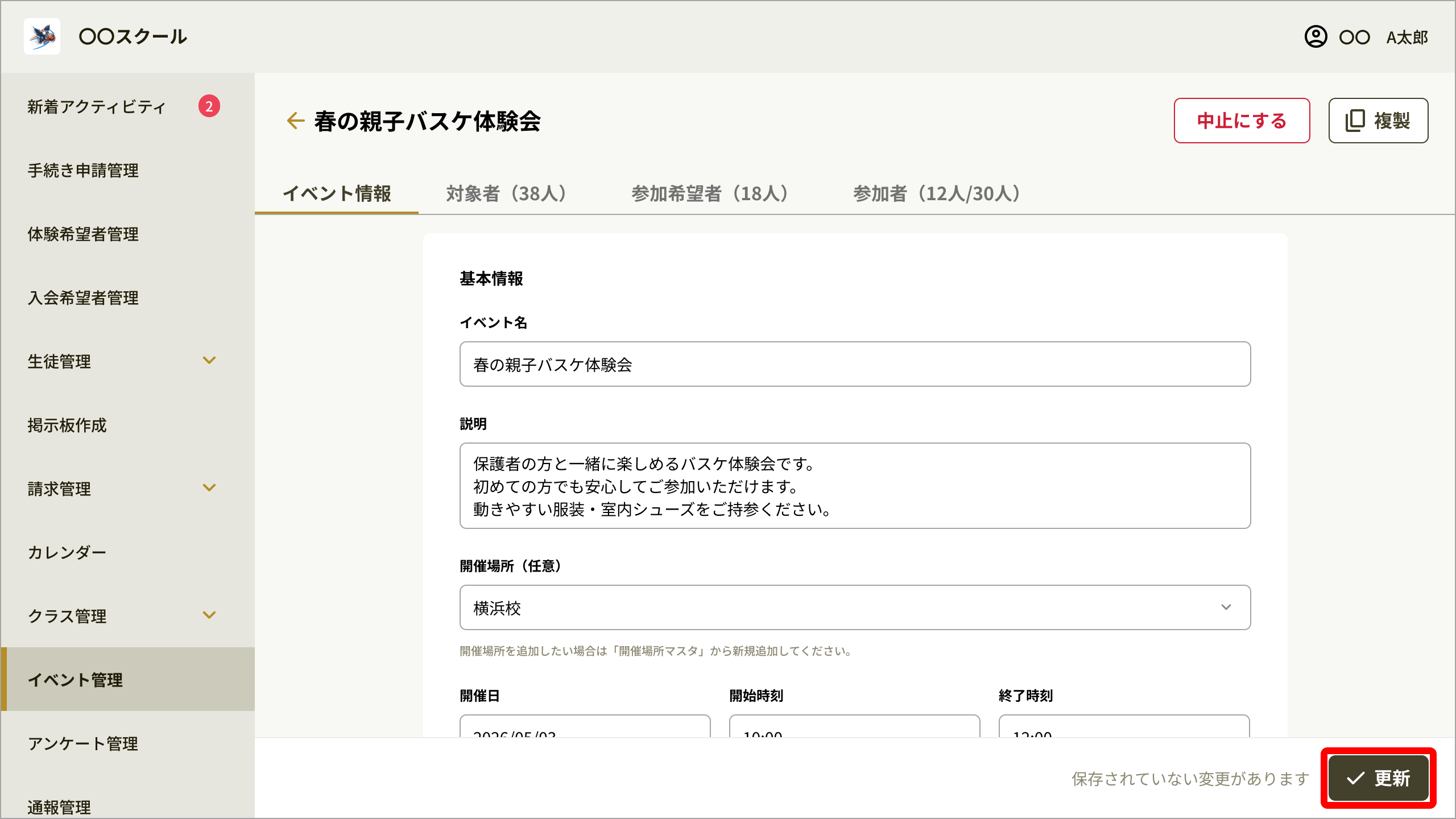Click the user name A太郎
This screenshot has height=819, width=1456.
[x=1407, y=38]
